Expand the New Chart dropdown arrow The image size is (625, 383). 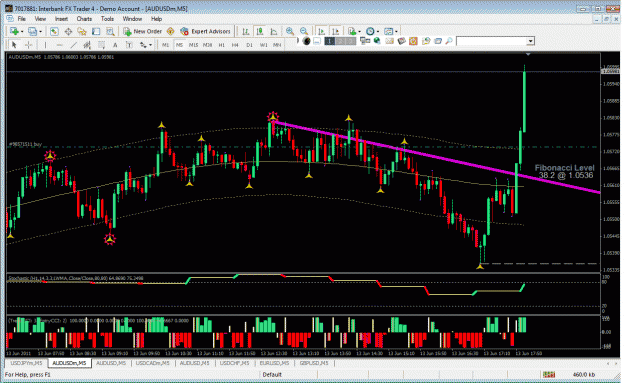coord(22,31)
